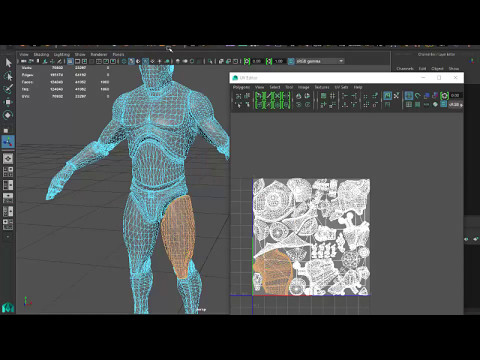The width and height of the screenshot is (480, 360).
Task: Click the Show button in Channel Box
Action: 454,68
